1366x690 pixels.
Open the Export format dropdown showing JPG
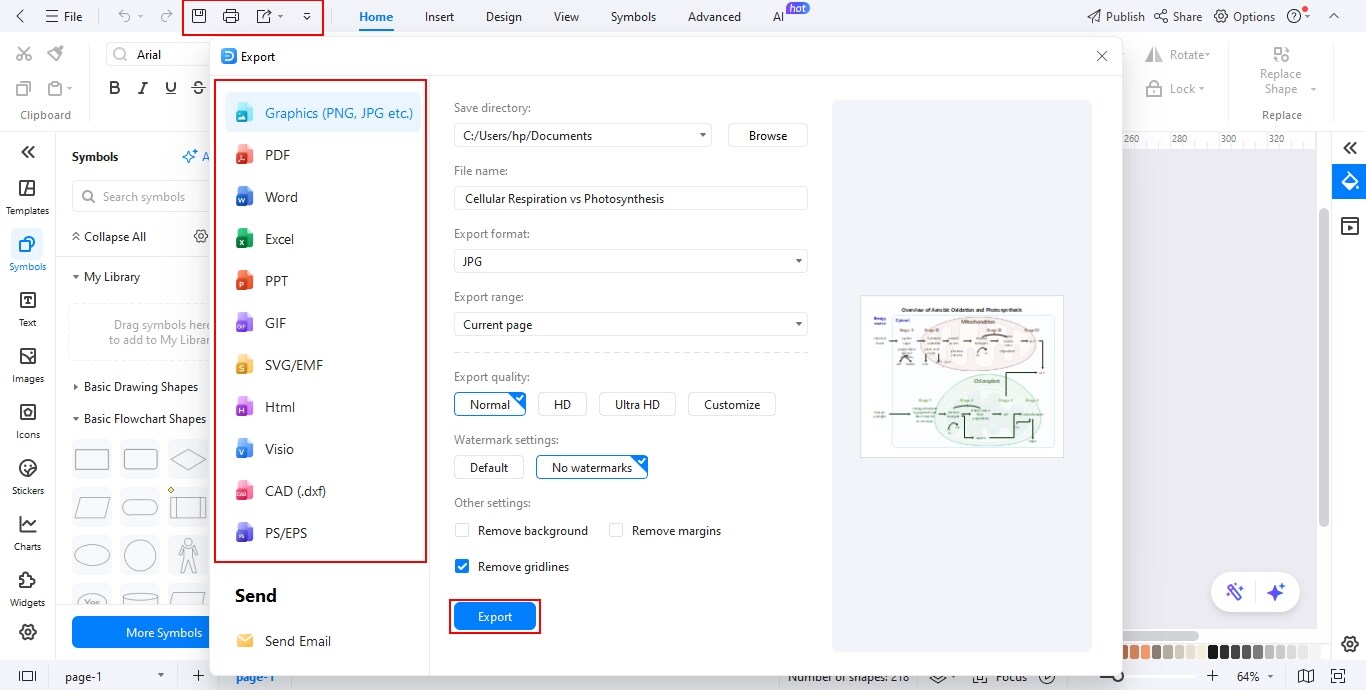coord(630,261)
